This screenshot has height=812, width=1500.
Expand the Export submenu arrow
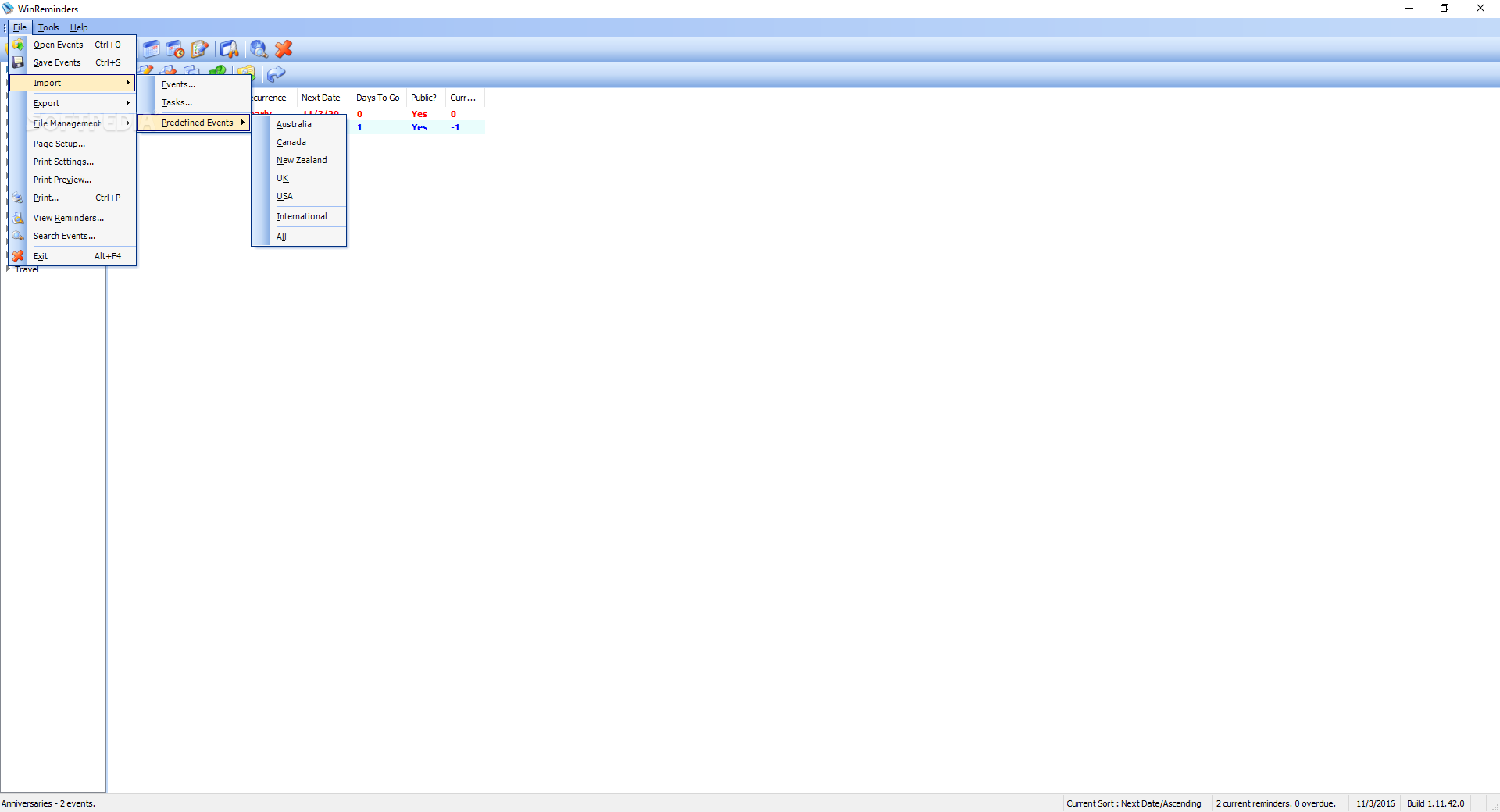click(128, 103)
